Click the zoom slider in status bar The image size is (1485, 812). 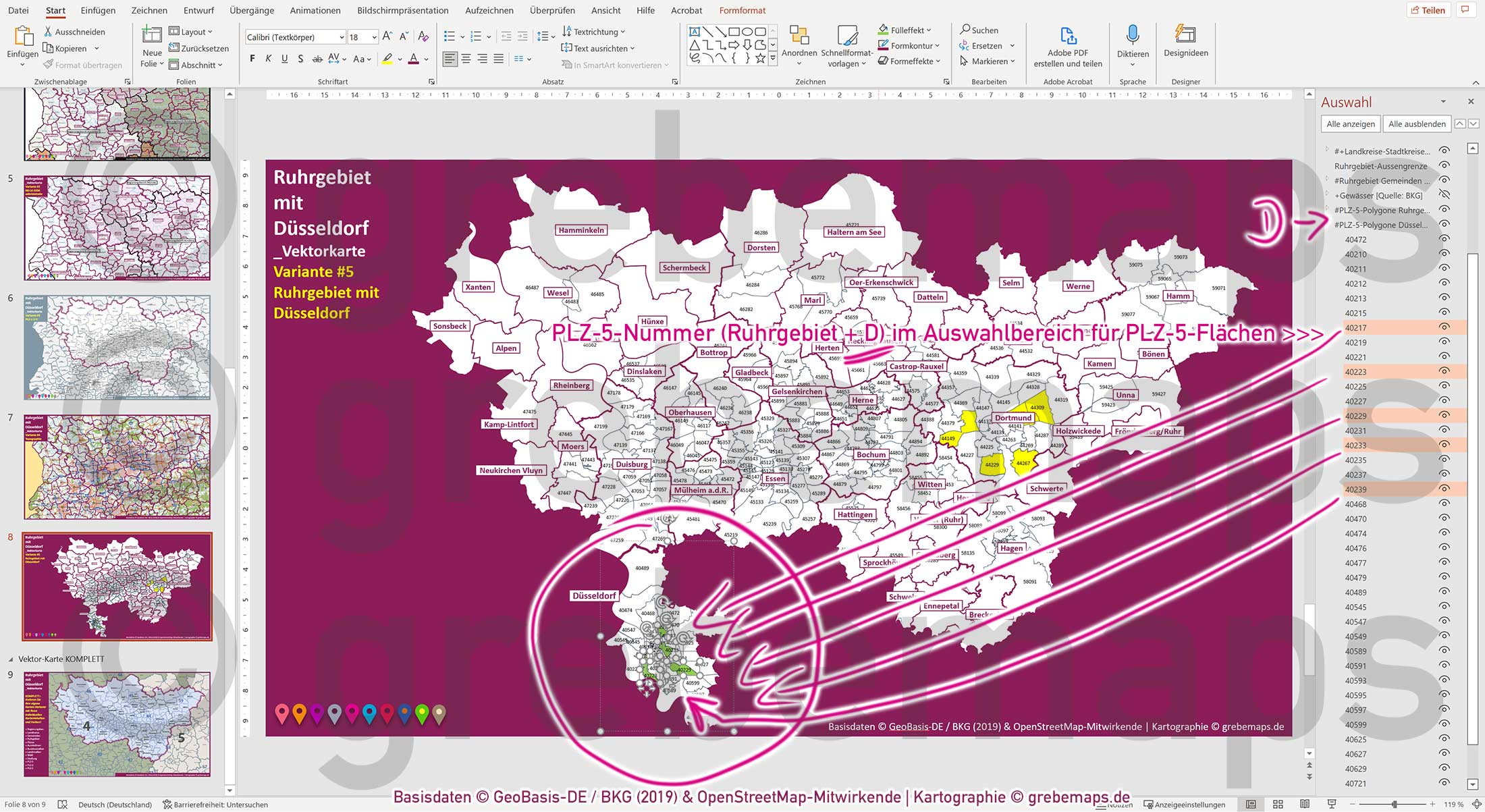pyautogui.click(x=1394, y=804)
